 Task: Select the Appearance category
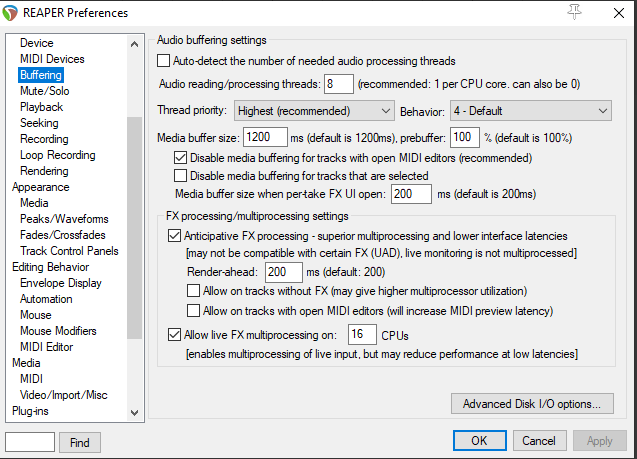click(x=41, y=187)
